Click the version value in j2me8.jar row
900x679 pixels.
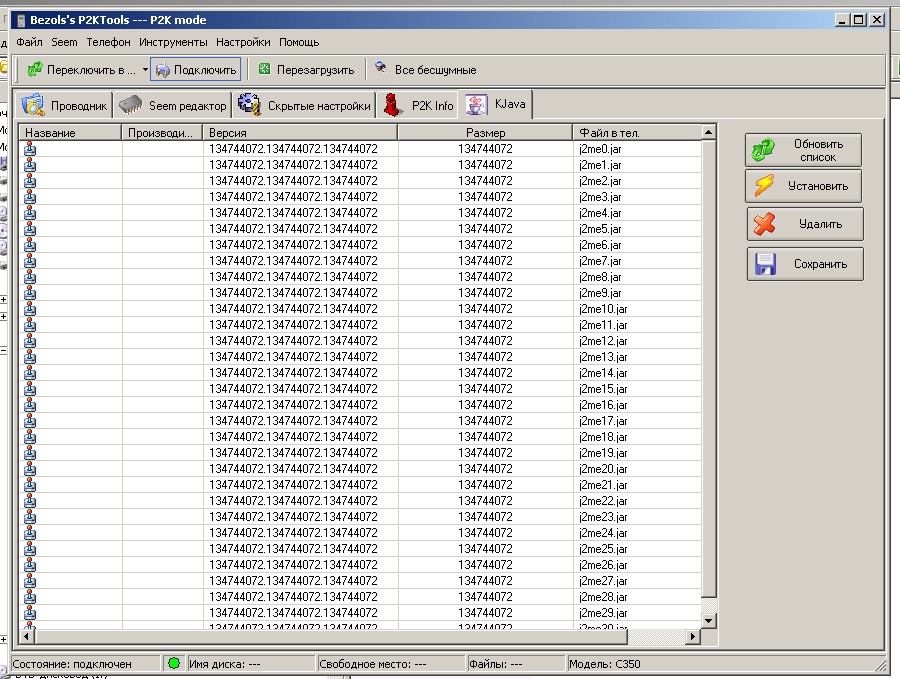tap(293, 277)
